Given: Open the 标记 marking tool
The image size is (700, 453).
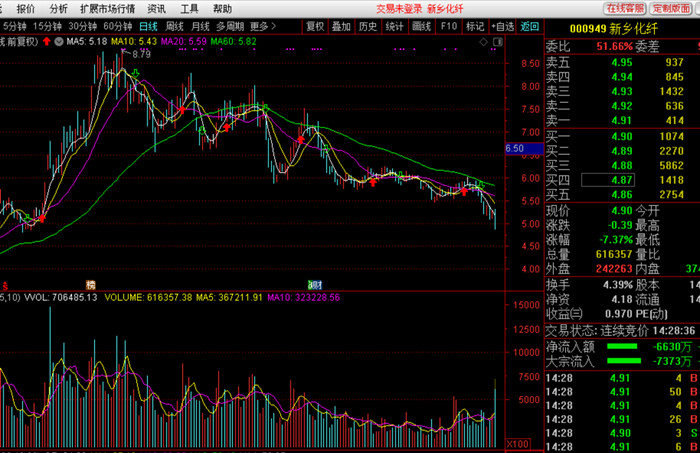Looking at the screenshot, I should [x=474, y=26].
